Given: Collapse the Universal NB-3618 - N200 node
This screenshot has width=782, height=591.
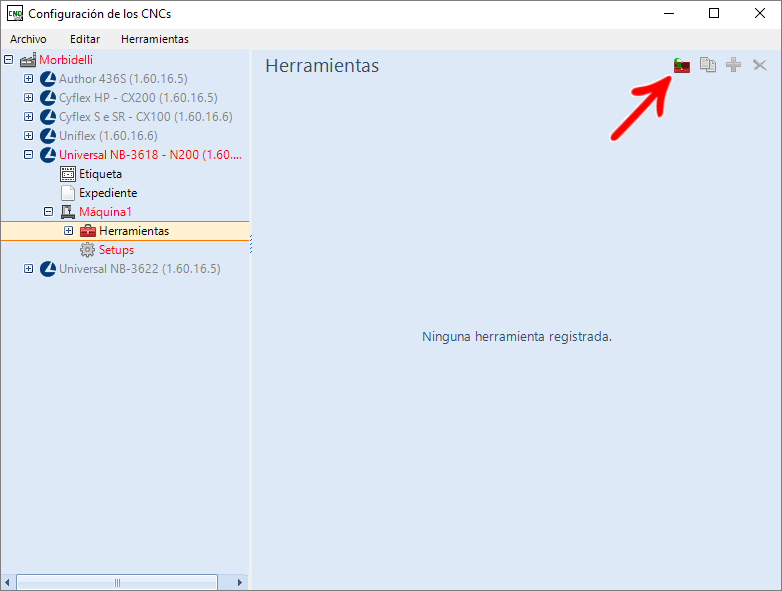Looking at the screenshot, I should (x=28, y=155).
